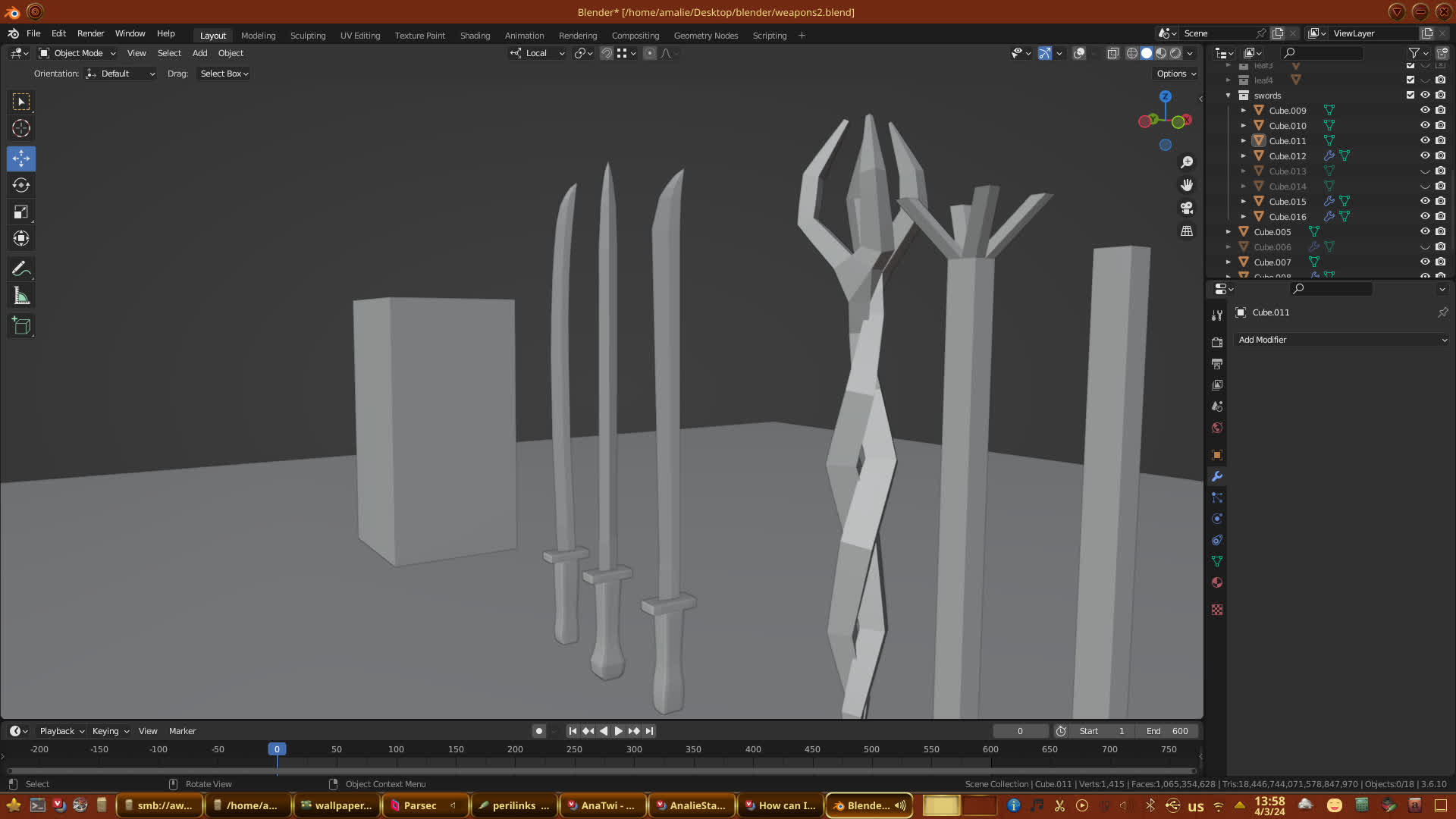1456x819 pixels.
Task: Select the Measure tool
Action: point(21,297)
